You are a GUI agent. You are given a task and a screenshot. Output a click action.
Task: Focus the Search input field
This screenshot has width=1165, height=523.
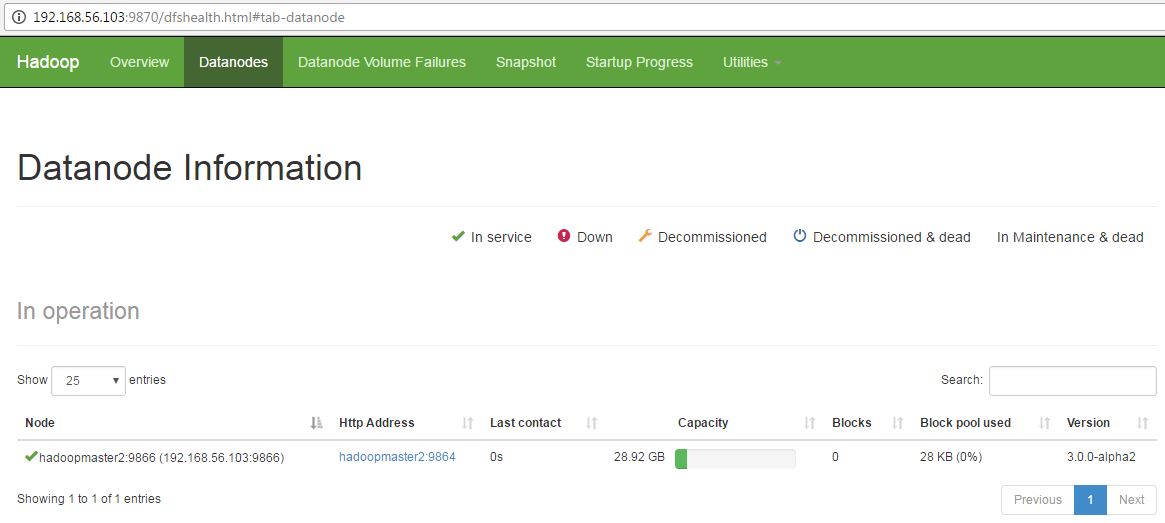point(1072,380)
